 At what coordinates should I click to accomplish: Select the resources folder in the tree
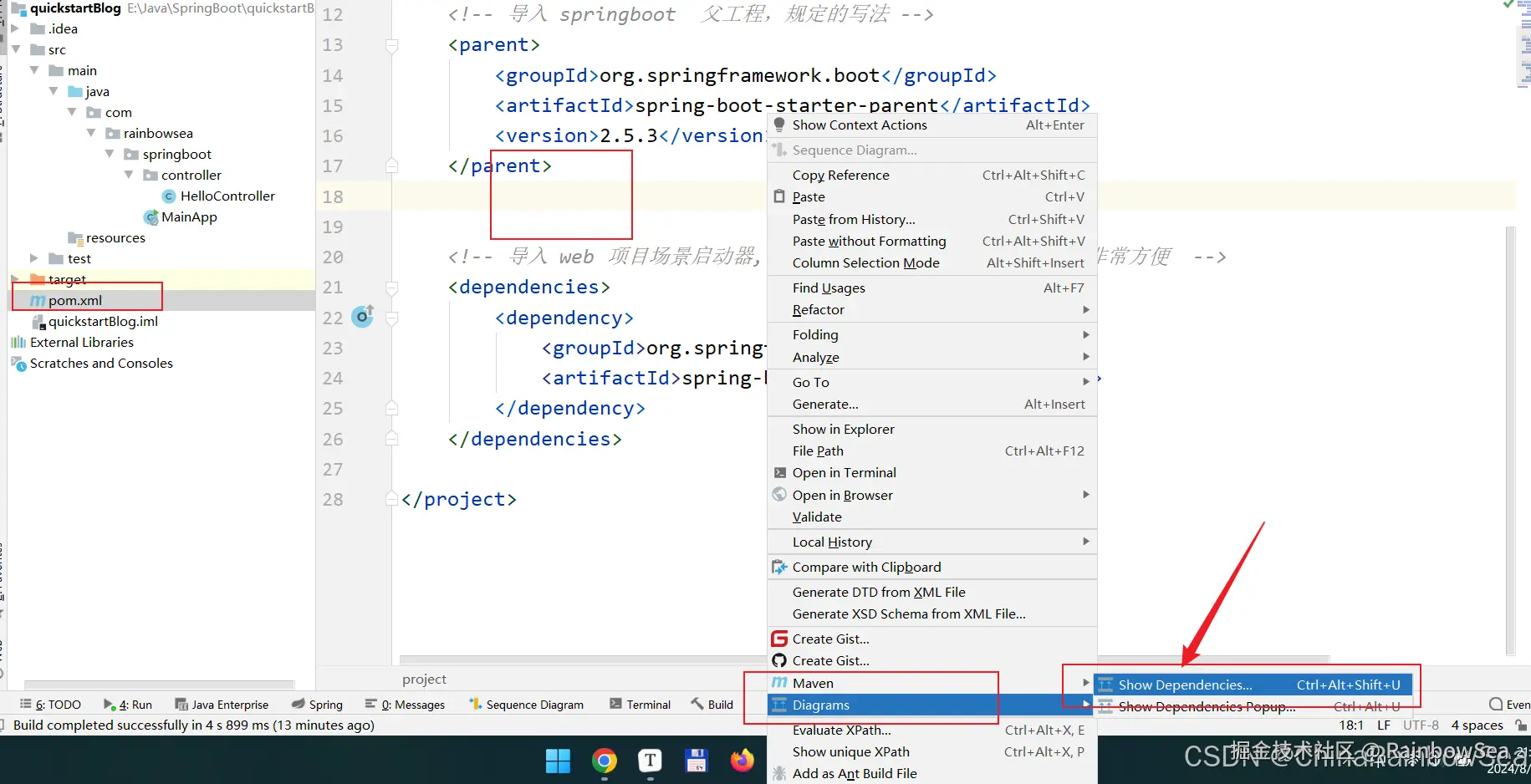[115, 237]
